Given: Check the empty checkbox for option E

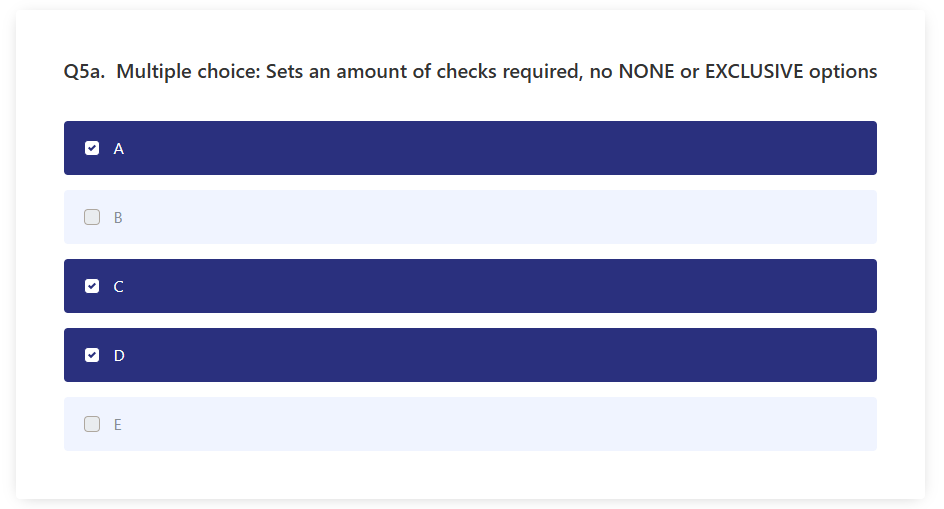Looking at the screenshot, I should click(x=92, y=424).
